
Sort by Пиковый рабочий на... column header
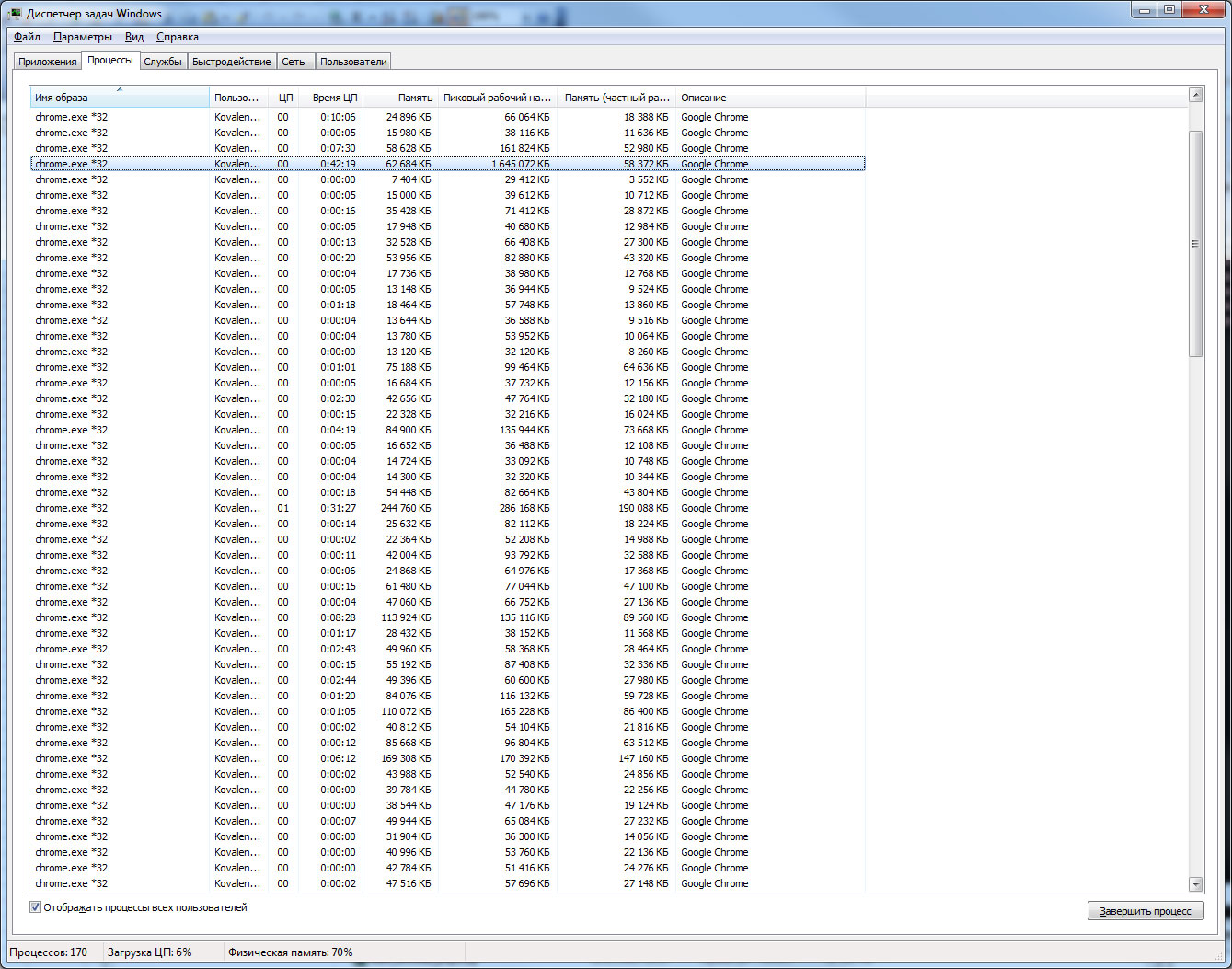[498, 98]
